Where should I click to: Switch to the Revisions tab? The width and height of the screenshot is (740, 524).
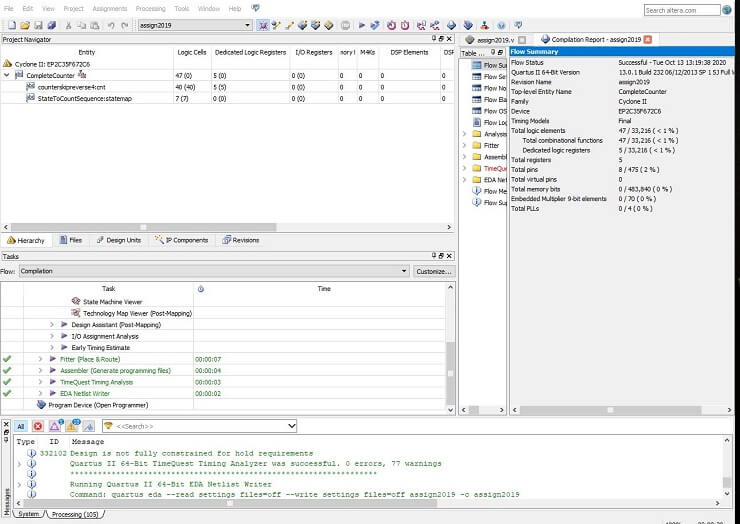[241, 240]
